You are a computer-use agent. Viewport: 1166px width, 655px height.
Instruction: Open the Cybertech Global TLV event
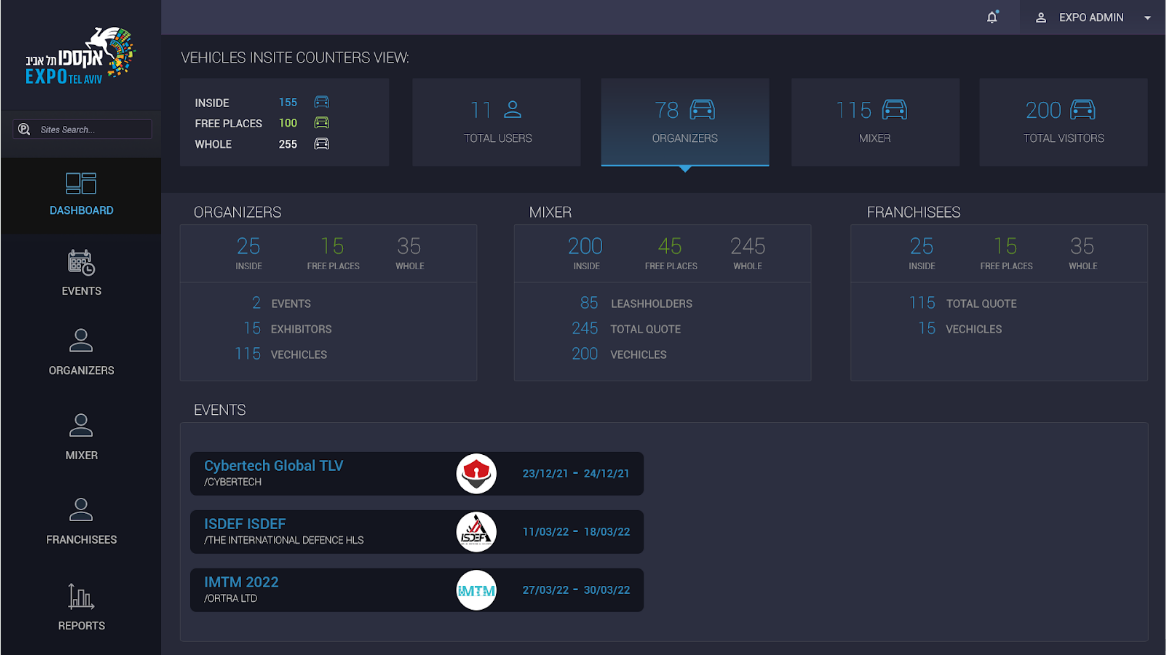click(x=274, y=466)
